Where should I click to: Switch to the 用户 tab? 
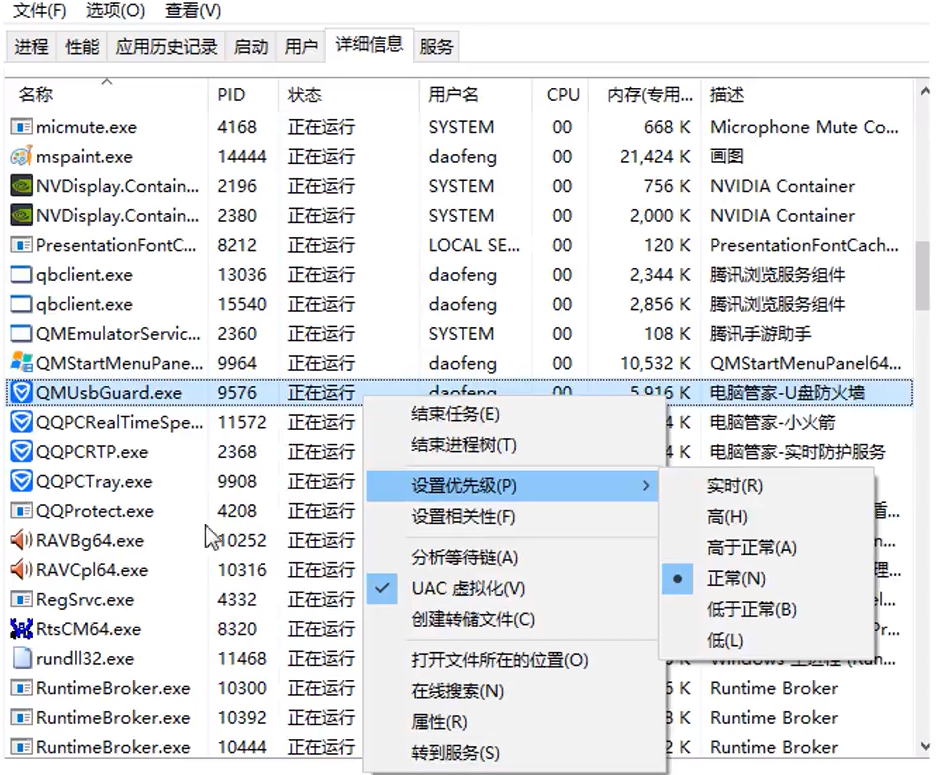pyautogui.click(x=301, y=46)
